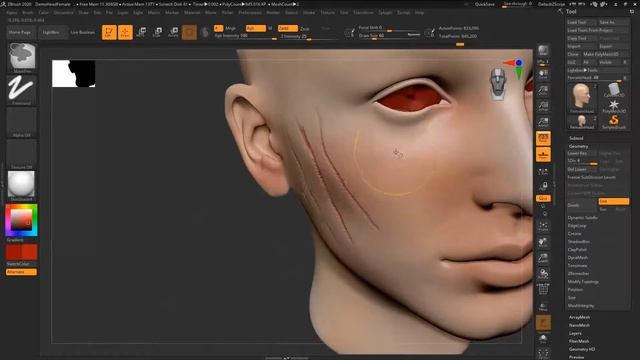Pick from the color picker square

coord(20,220)
